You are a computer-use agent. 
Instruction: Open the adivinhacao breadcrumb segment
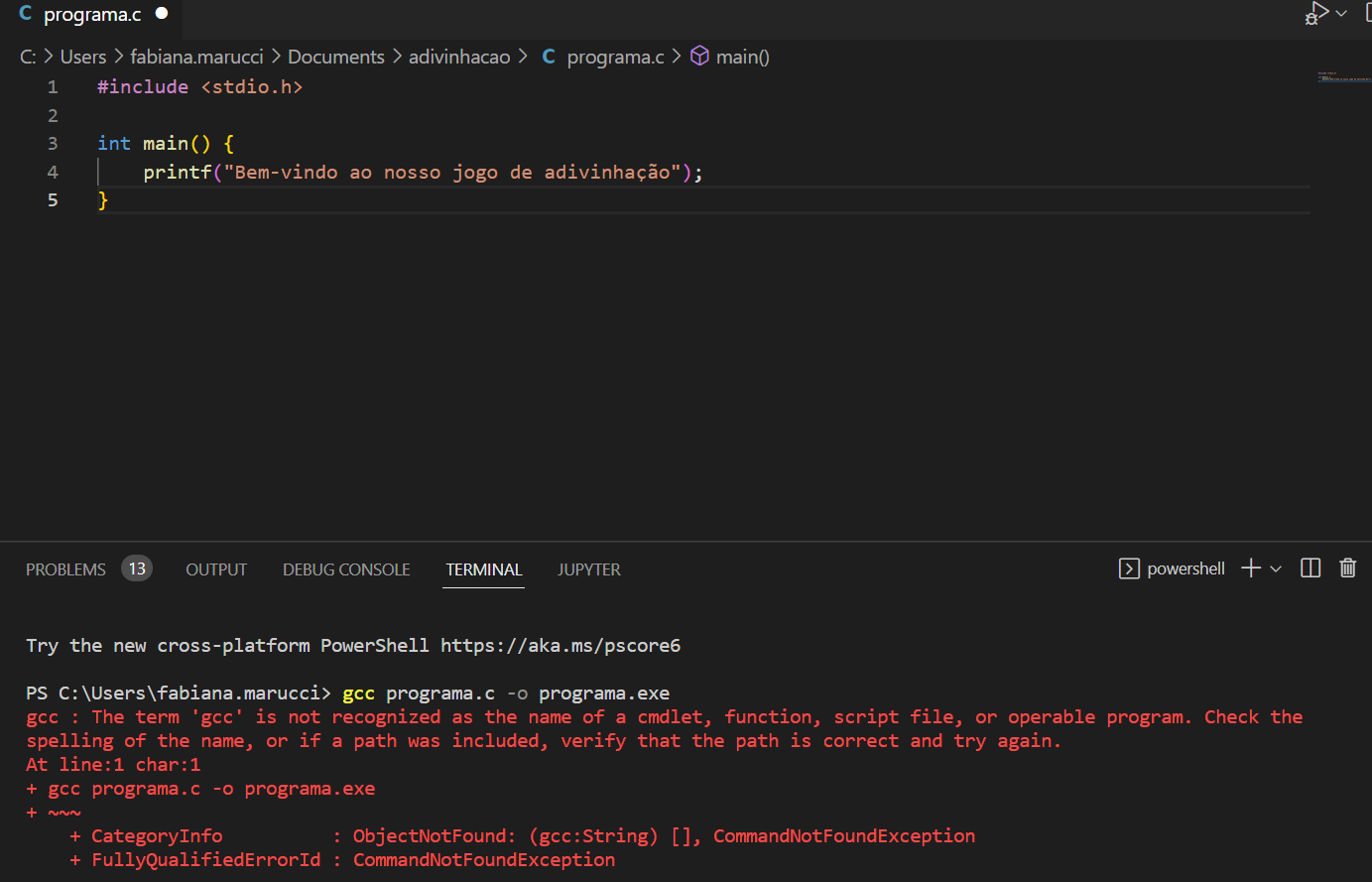point(459,57)
